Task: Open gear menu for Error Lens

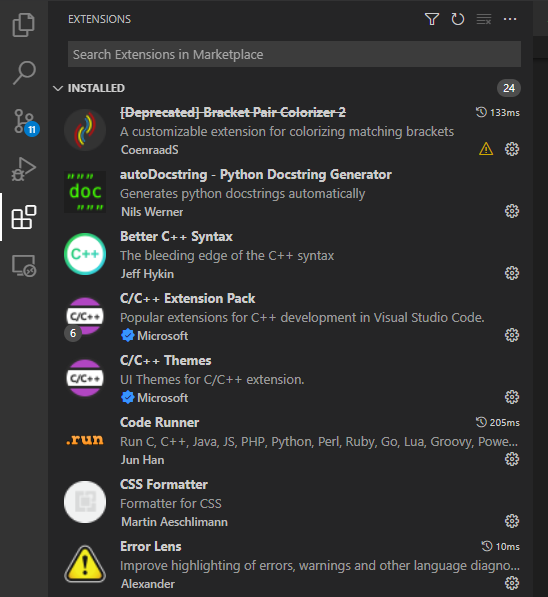Action: 512,583
